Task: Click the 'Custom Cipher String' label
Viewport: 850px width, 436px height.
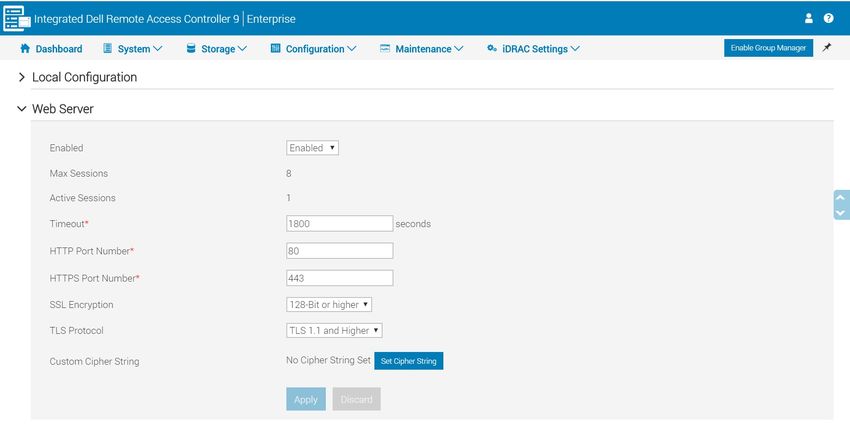Action: 94,361
